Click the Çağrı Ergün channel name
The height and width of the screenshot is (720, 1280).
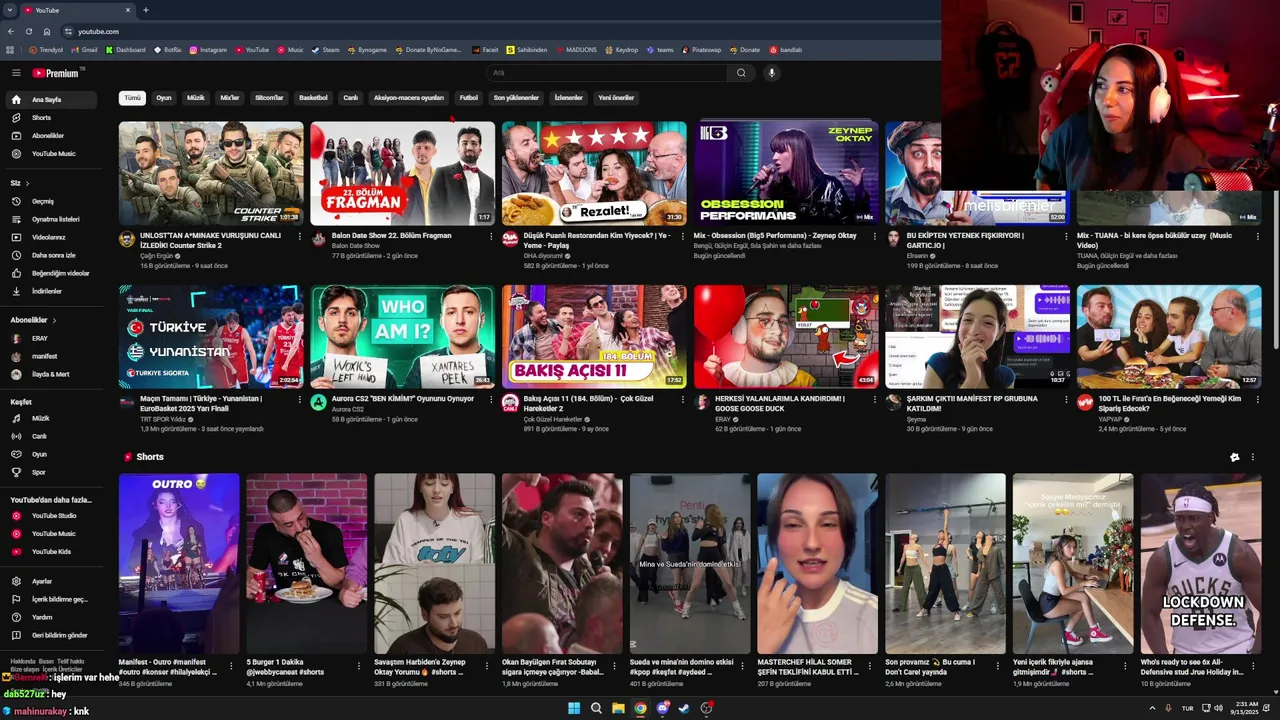(x=157, y=256)
